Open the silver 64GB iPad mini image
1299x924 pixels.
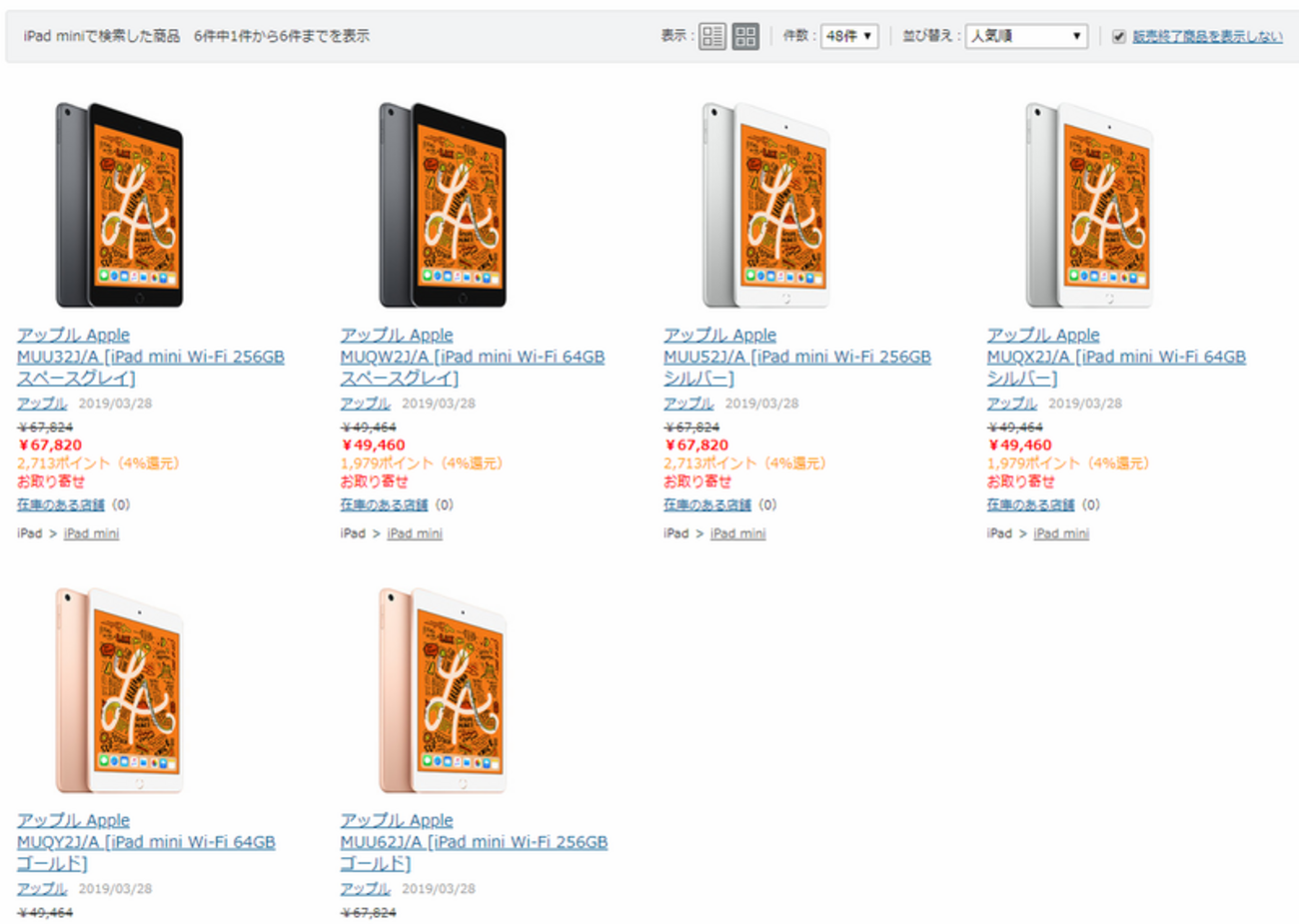(1089, 205)
